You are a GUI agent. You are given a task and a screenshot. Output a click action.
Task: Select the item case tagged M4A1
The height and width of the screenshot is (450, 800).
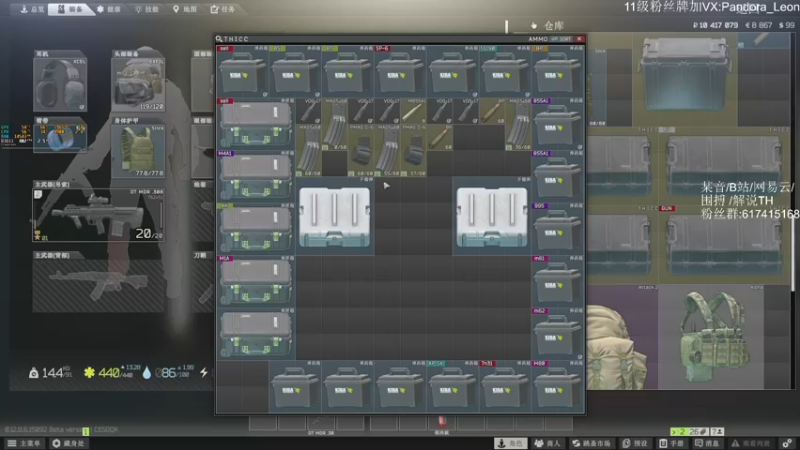256,176
